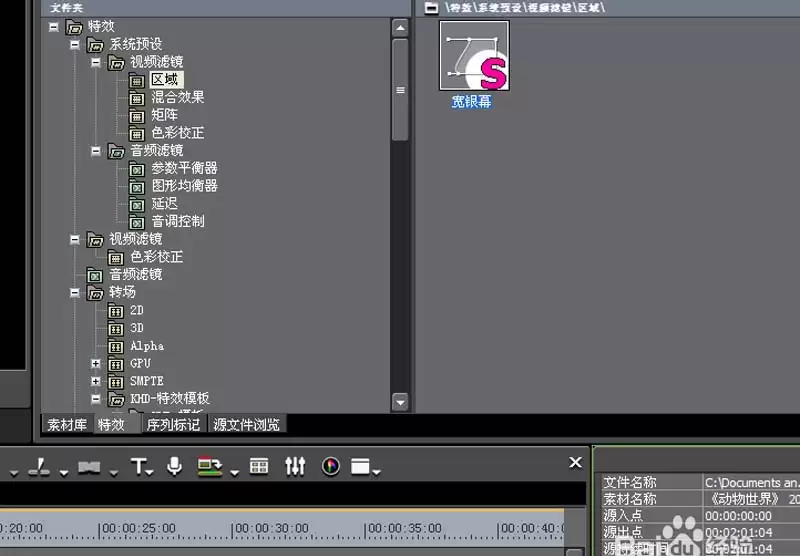800x556 pixels.
Task: Open the audio mixer sliders icon
Action: (x=295, y=466)
